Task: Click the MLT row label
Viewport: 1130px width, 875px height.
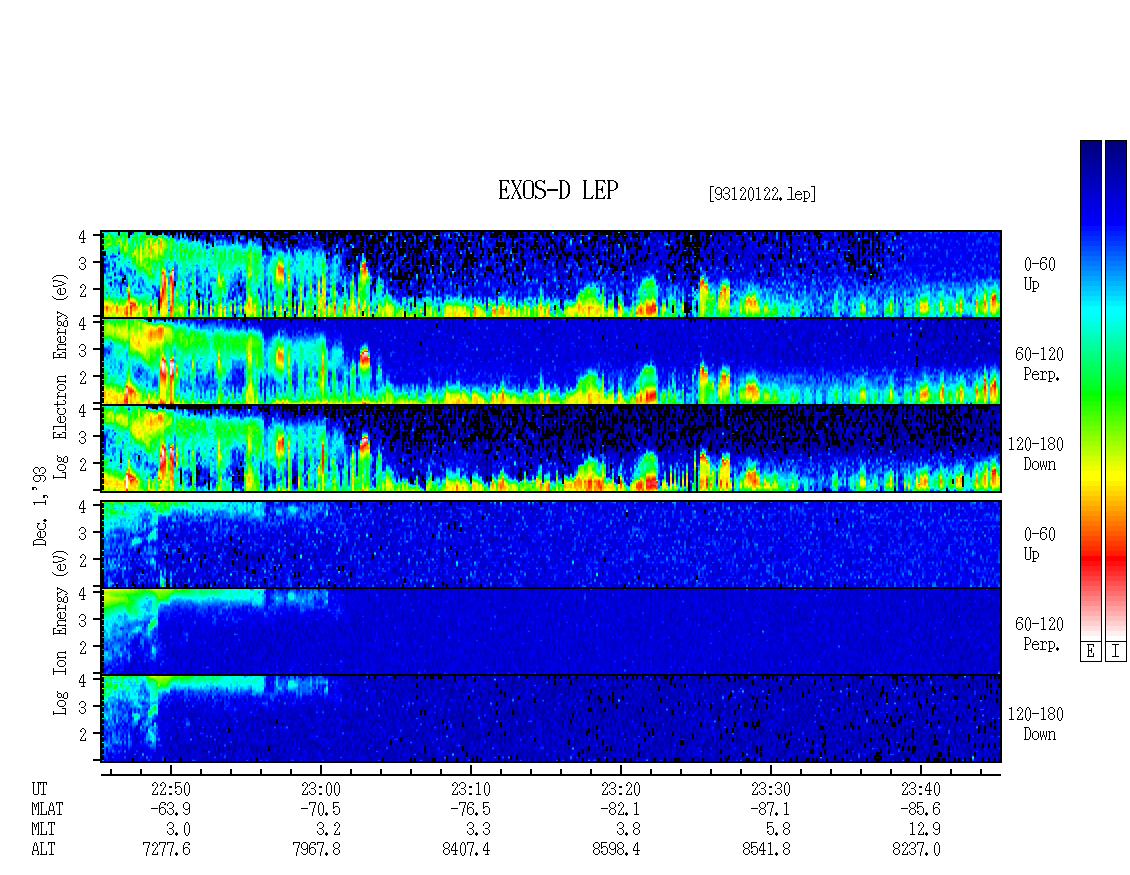Action: click(43, 829)
